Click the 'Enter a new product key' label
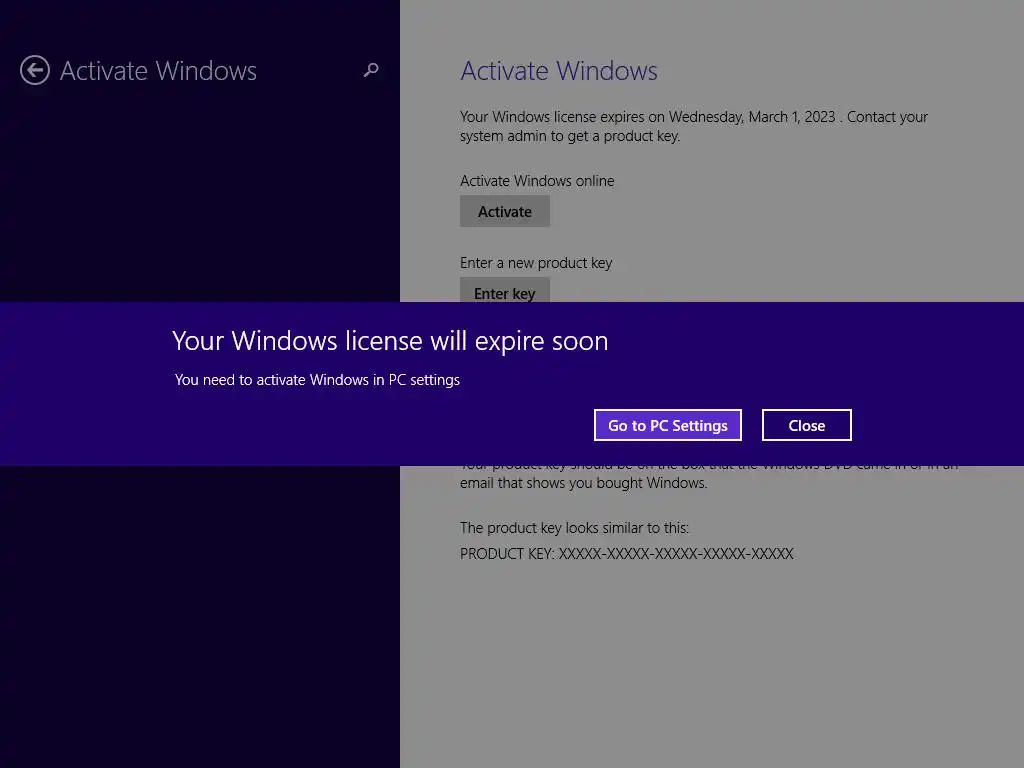 click(536, 263)
